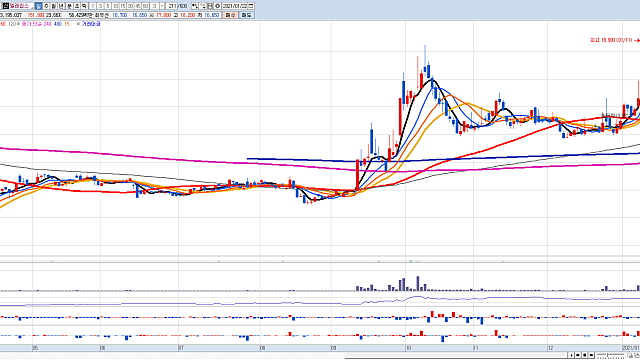Choose the 5 interval button
The width and height of the screenshot is (640, 360).
tap(108, 6)
